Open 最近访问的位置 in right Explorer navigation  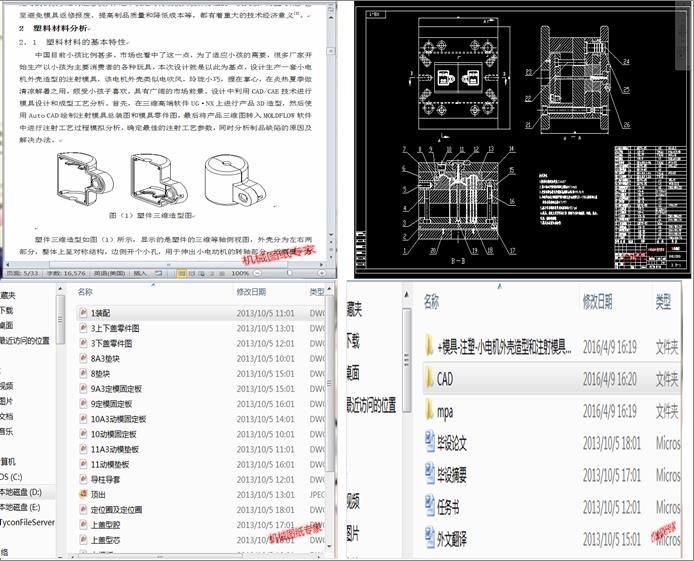371,405
